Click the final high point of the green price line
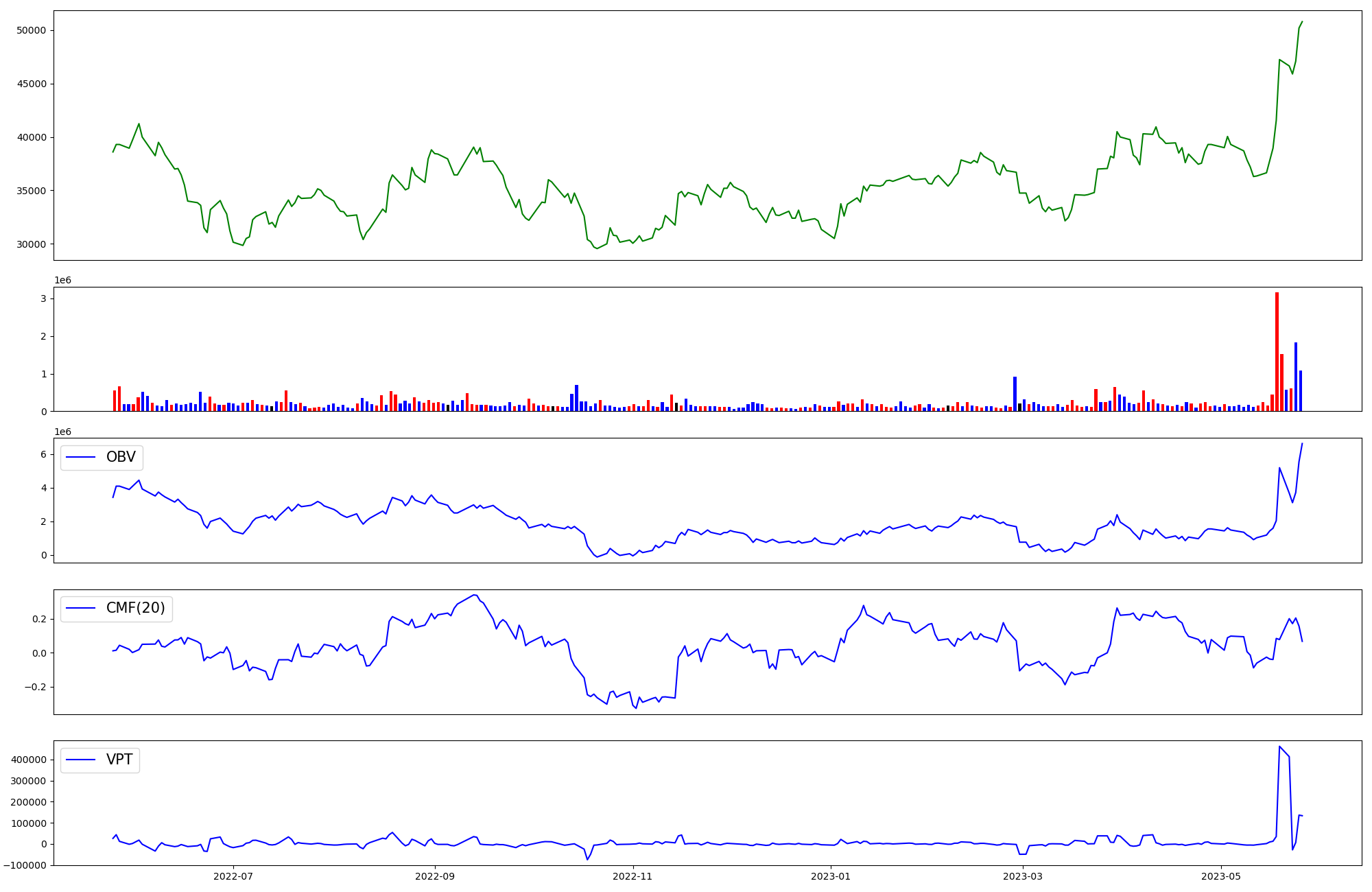Viewport: 1372px width, 892px height. tap(1302, 22)
